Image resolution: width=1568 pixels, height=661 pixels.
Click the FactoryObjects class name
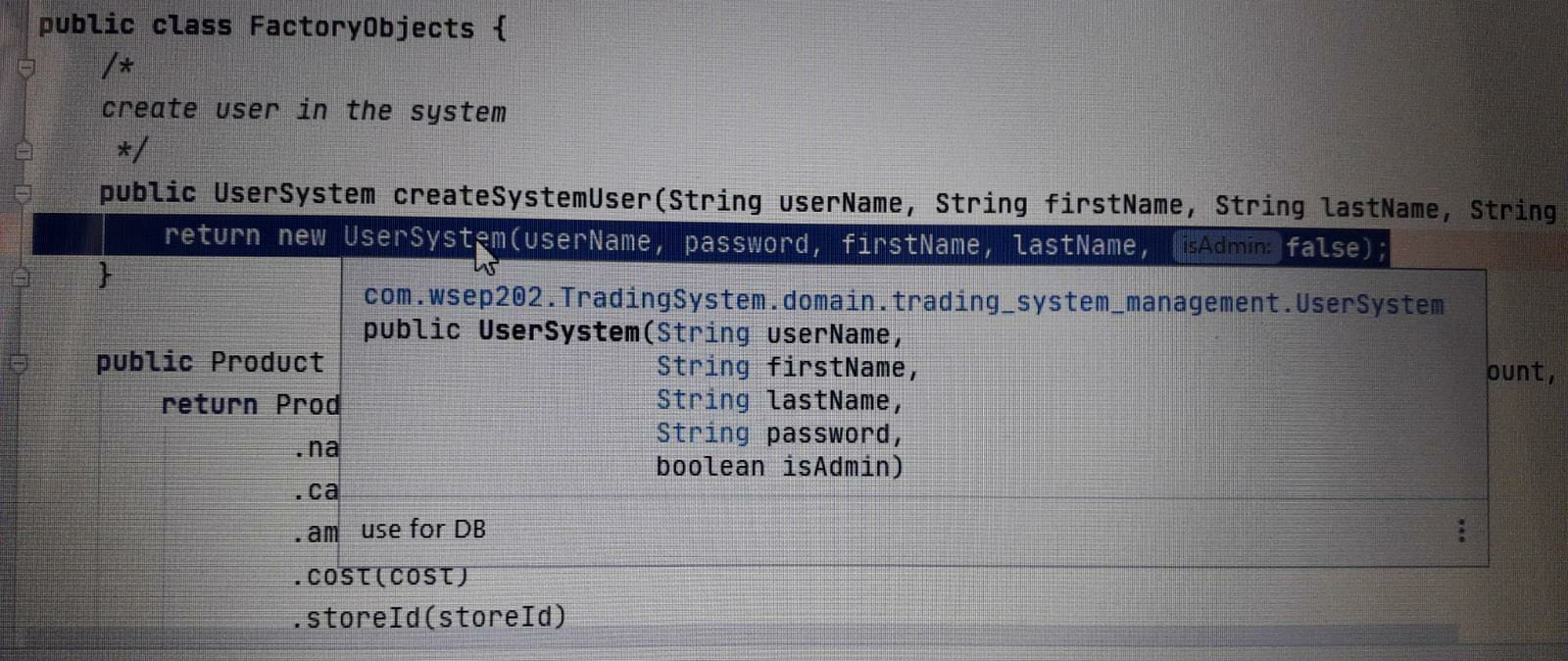(362, 26)
